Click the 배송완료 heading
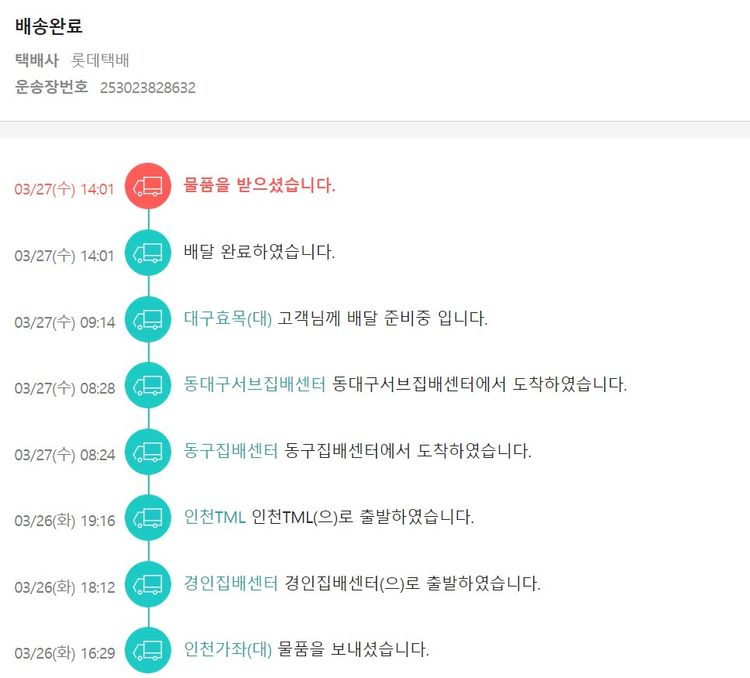 pyautogui.click(x=49, y=27)
